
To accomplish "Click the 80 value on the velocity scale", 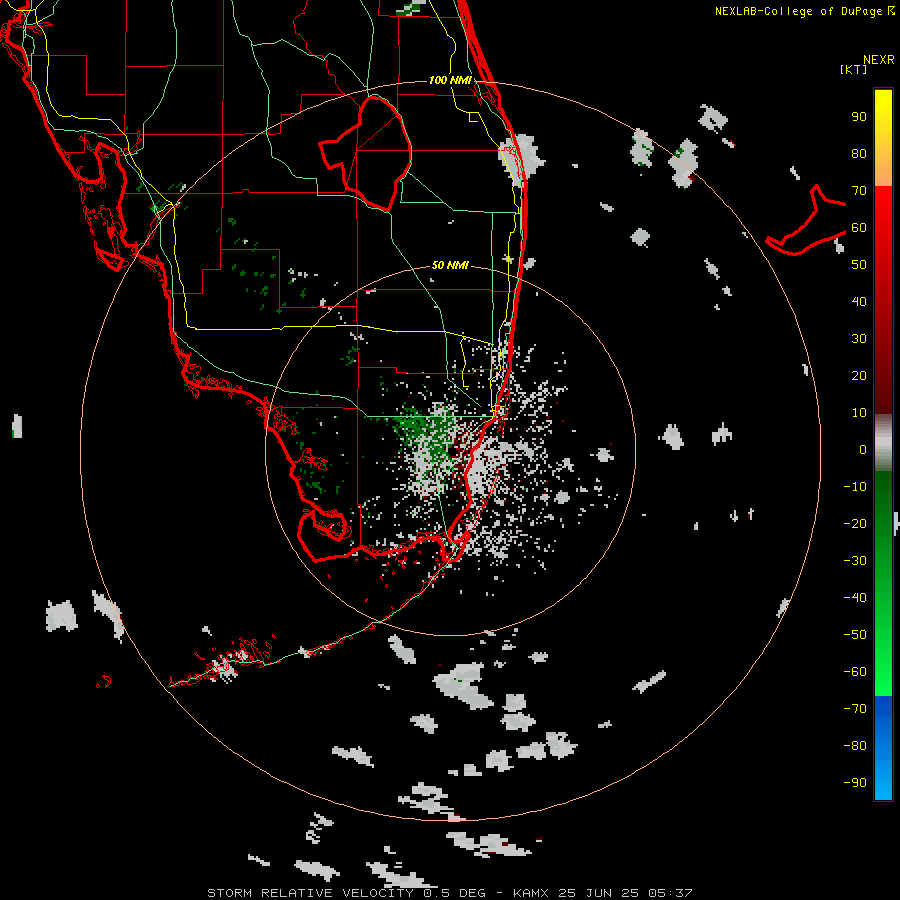I will click(859, 154).
